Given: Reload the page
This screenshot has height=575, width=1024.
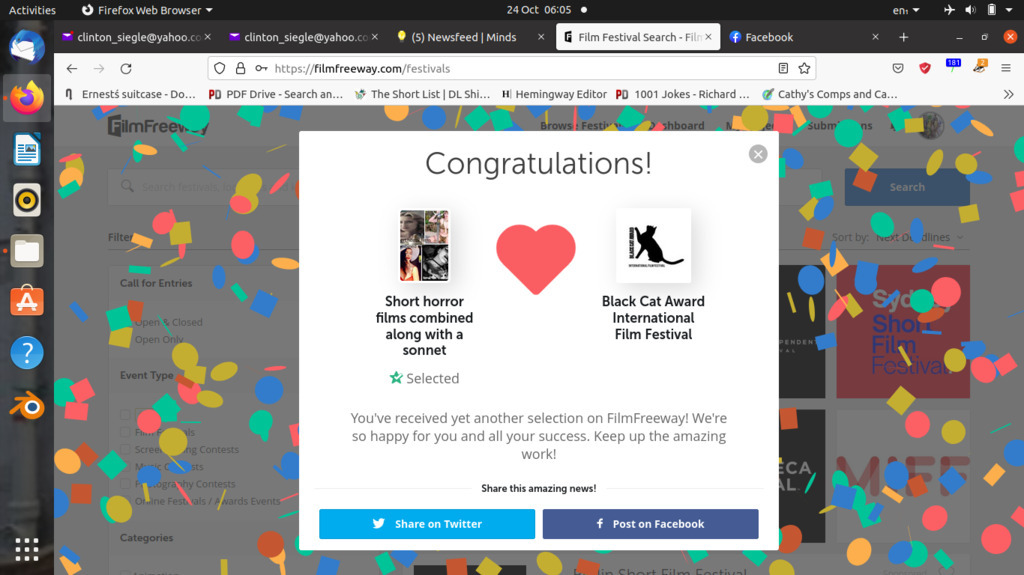Looking at the screenshot, I should click(x=126, y=69).
